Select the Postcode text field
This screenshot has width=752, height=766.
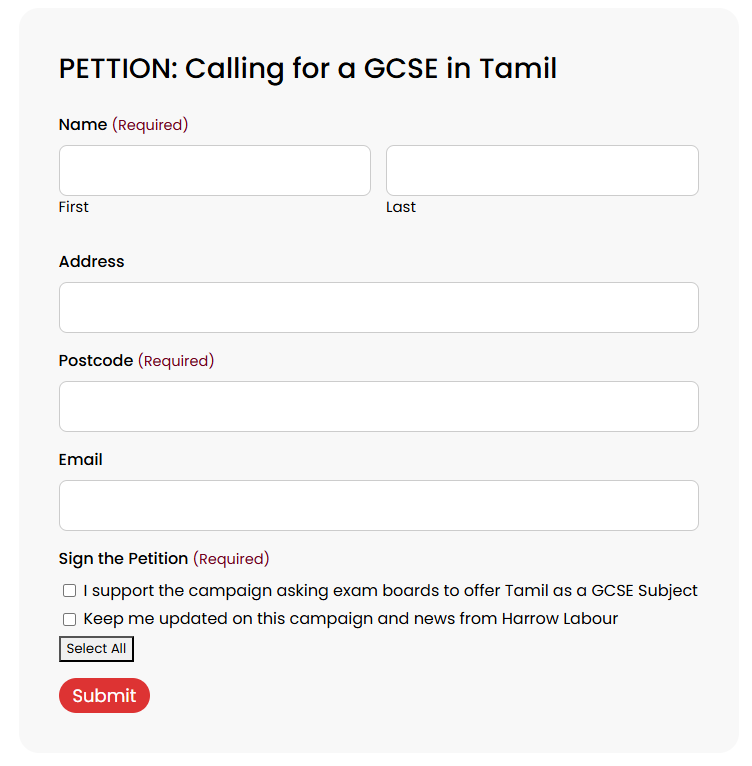pyautogui.click(x=378, y=406)
